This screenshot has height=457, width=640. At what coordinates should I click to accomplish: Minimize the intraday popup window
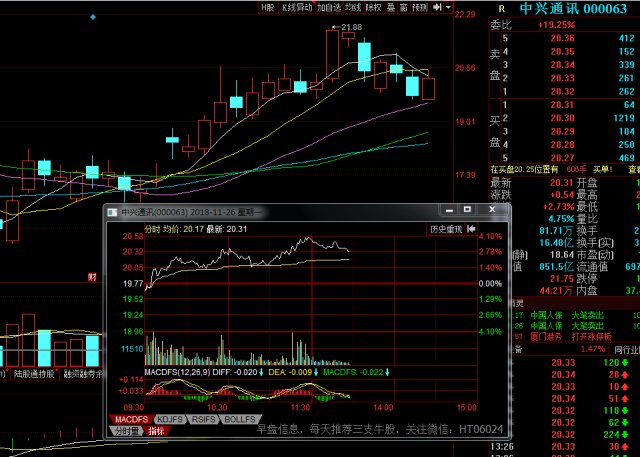449,210
